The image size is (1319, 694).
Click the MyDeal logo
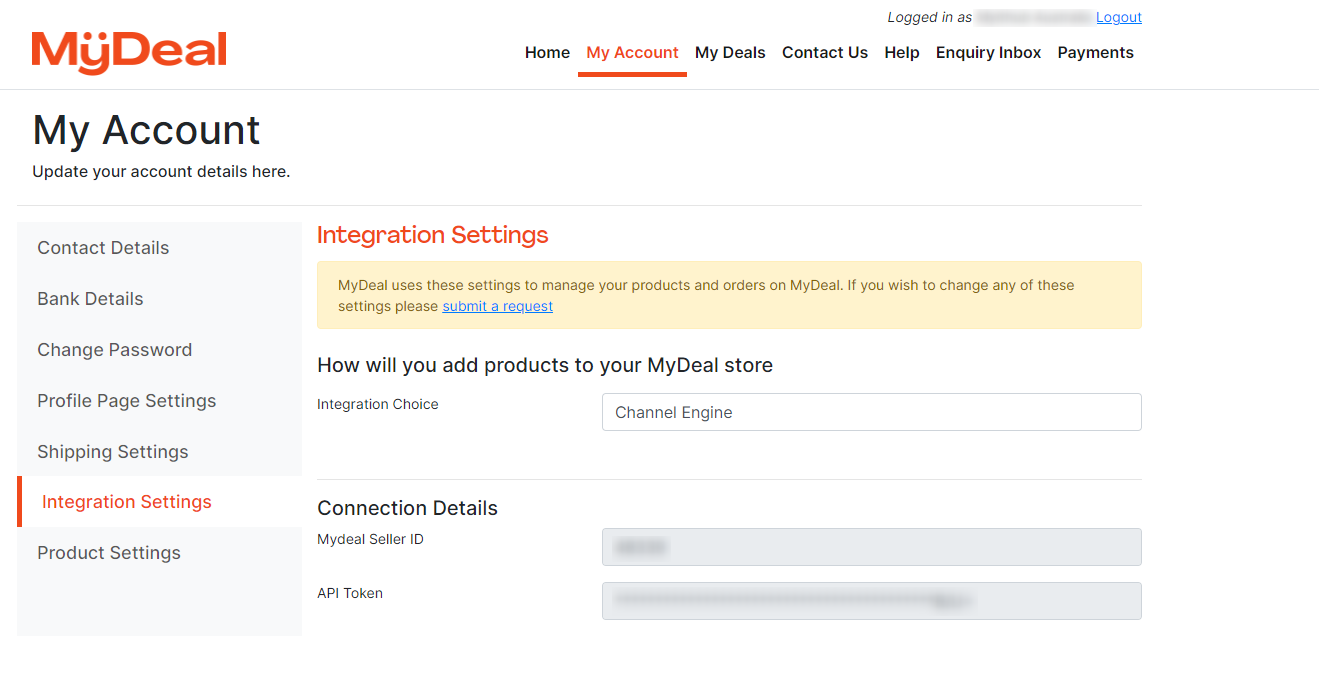[129, 53]
